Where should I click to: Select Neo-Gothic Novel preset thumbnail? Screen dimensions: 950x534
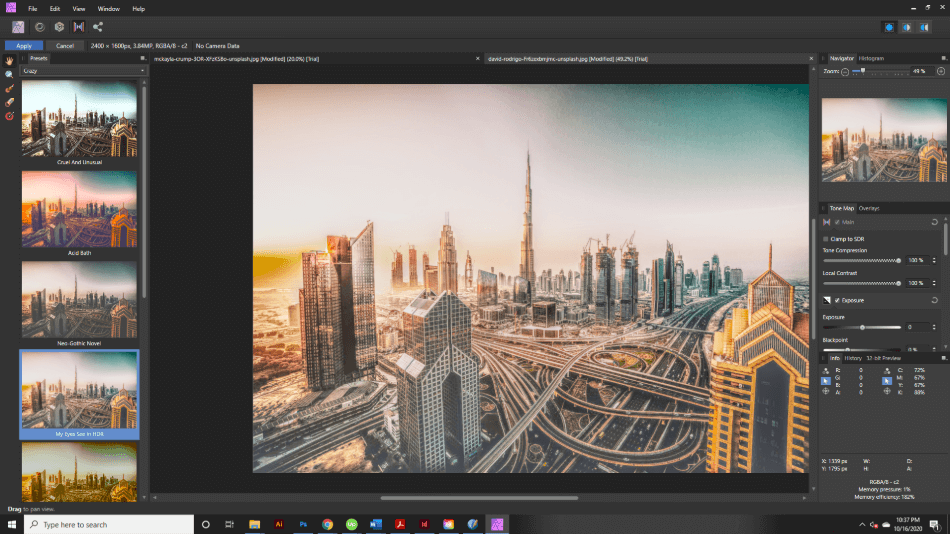[79, 299]
